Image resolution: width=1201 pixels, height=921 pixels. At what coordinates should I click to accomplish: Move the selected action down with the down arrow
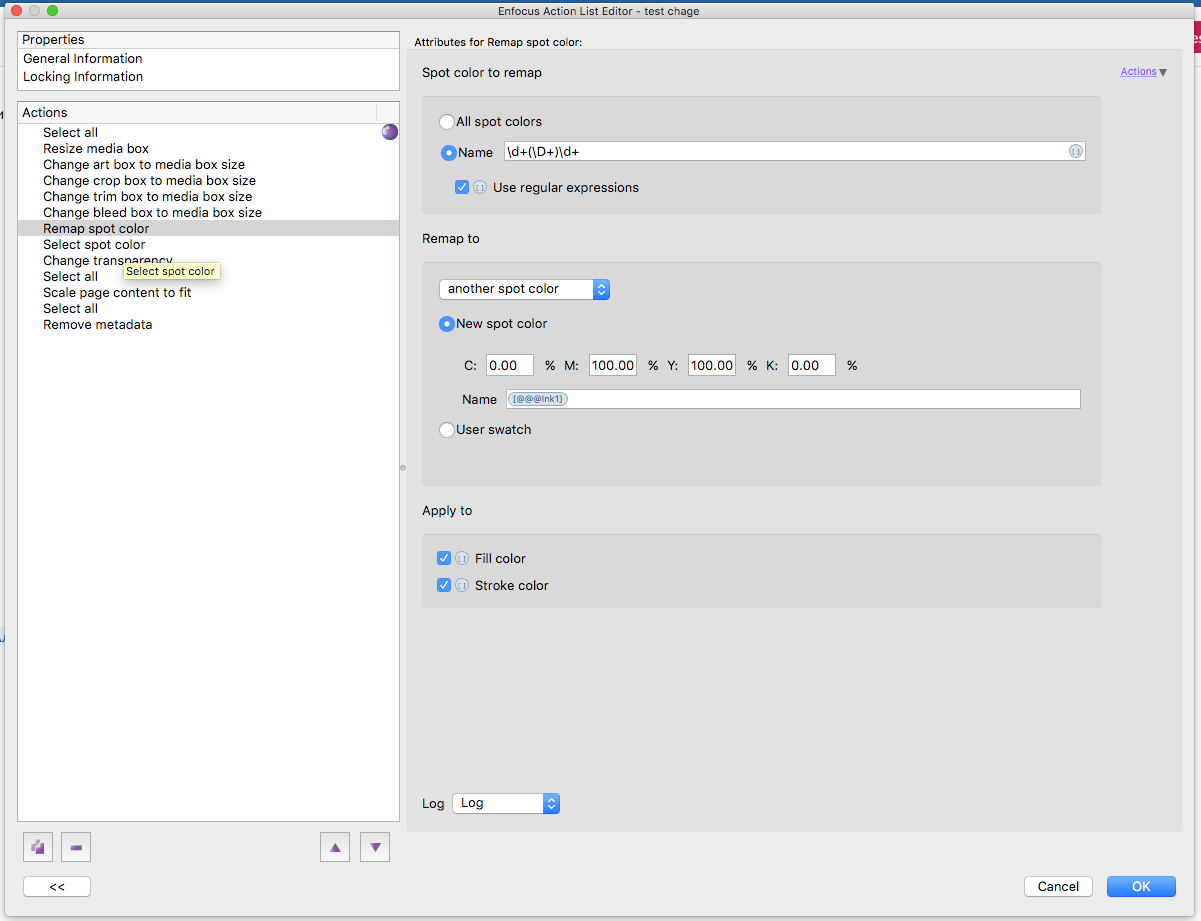click(x=375, y=847)
